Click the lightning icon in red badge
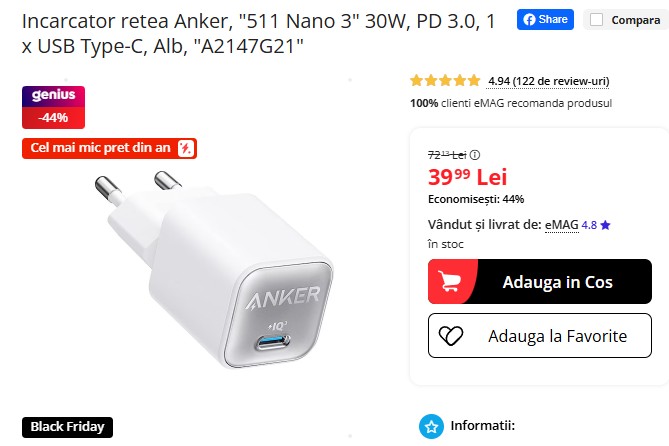 point(186,148)
